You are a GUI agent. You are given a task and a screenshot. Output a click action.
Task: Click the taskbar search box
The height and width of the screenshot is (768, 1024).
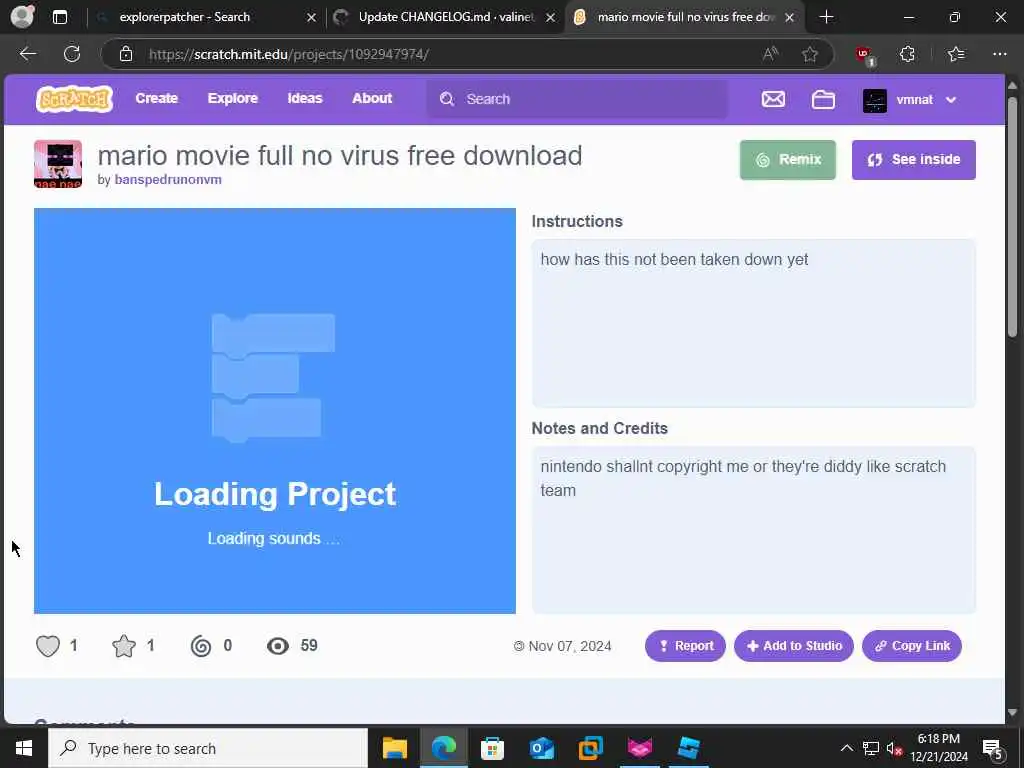pyautogui.click(x=208, y=748)
